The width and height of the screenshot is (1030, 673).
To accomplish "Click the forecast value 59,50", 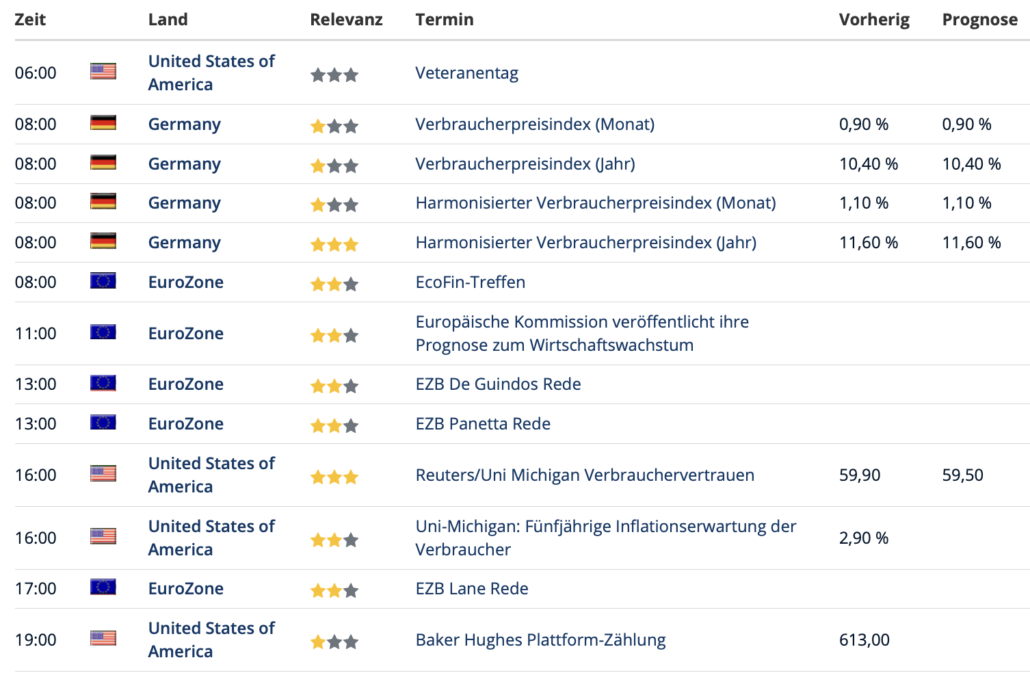I will pos(962,475).
